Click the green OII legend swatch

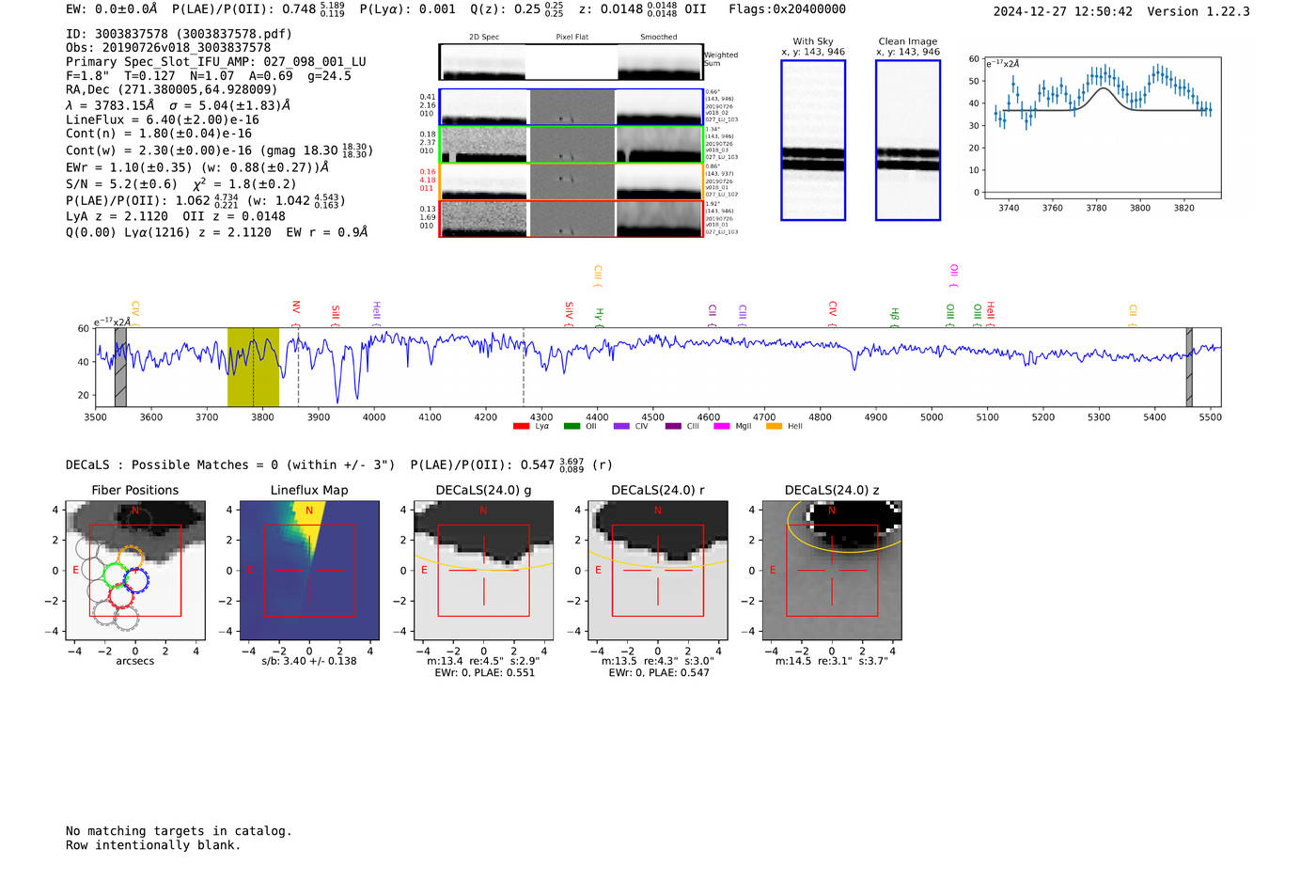[x=572, y=427]
